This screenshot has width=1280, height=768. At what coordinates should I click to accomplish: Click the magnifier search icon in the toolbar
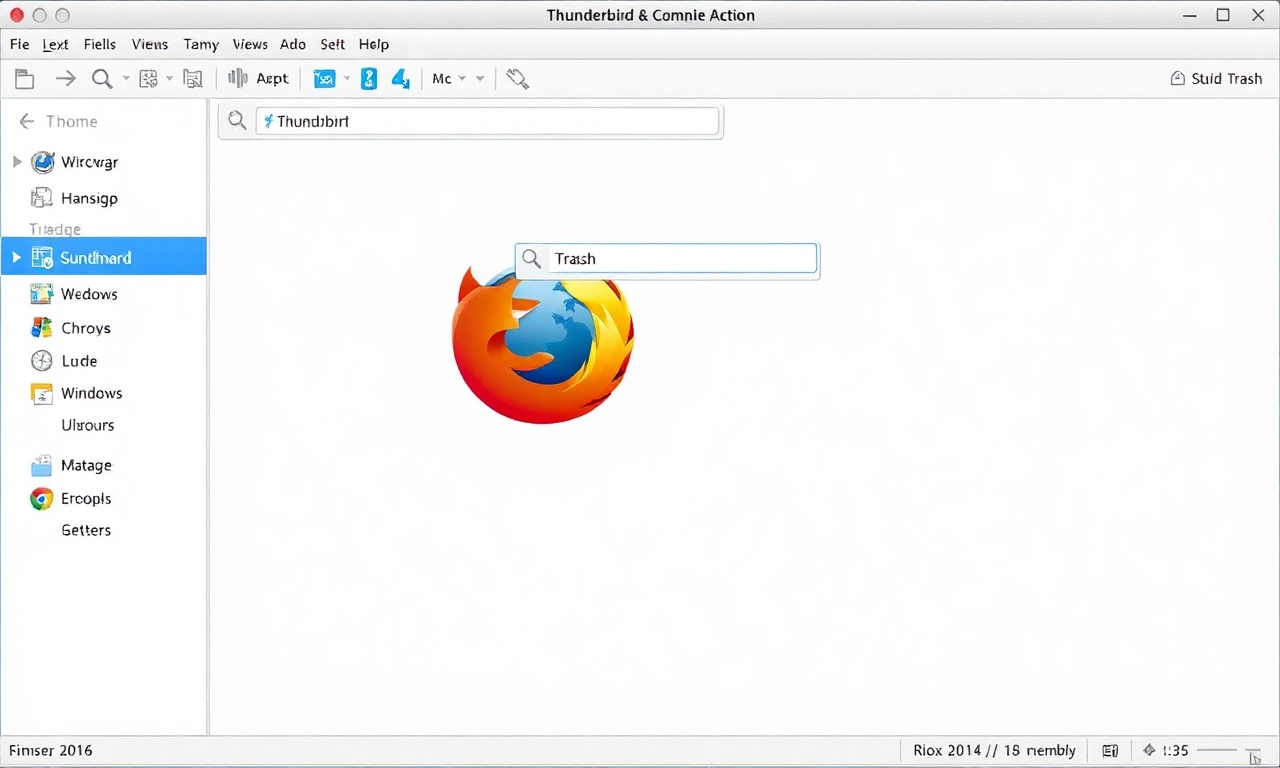pyautogui.click(x=102, y=79)
